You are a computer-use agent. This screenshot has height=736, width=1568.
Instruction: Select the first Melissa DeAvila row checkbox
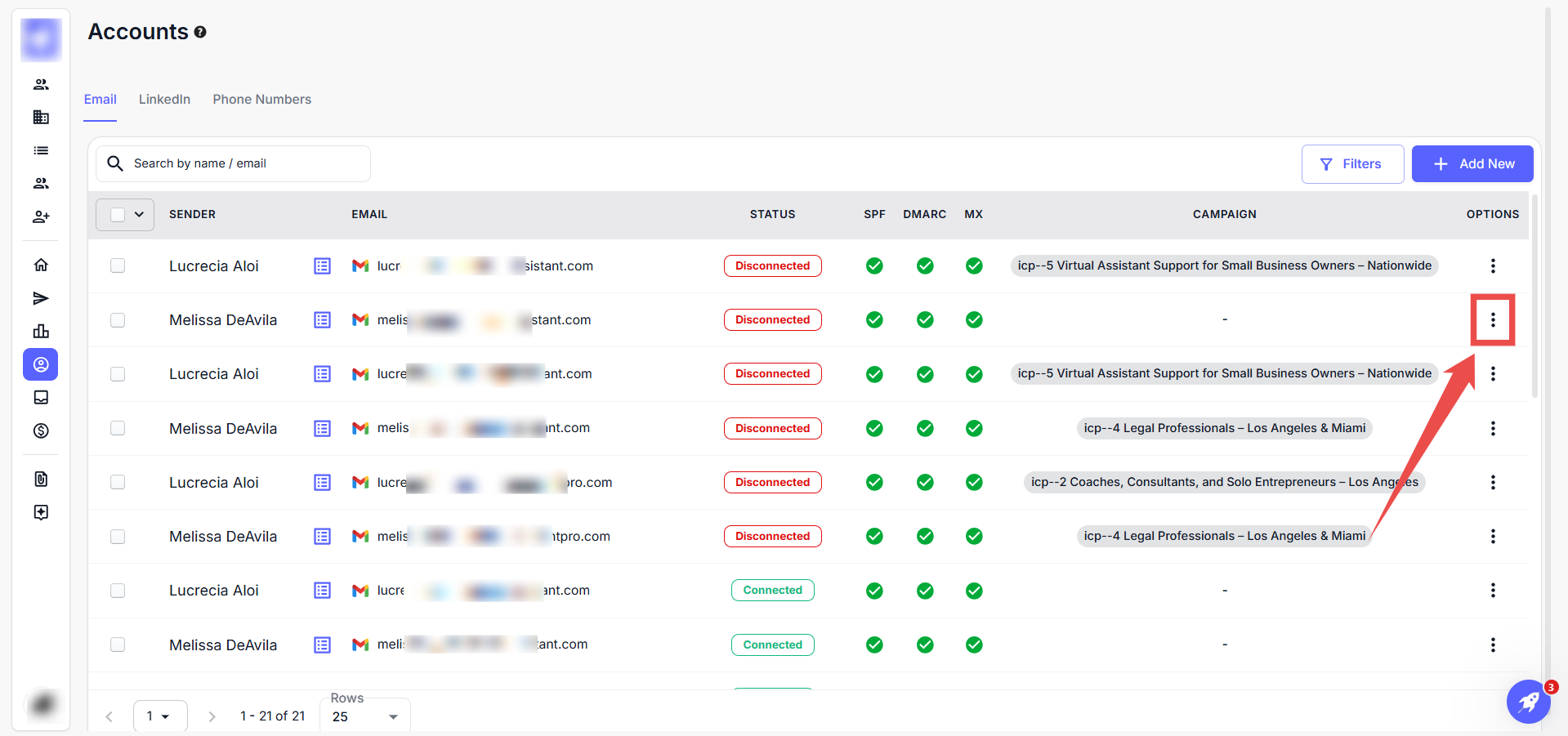[118, 320]
